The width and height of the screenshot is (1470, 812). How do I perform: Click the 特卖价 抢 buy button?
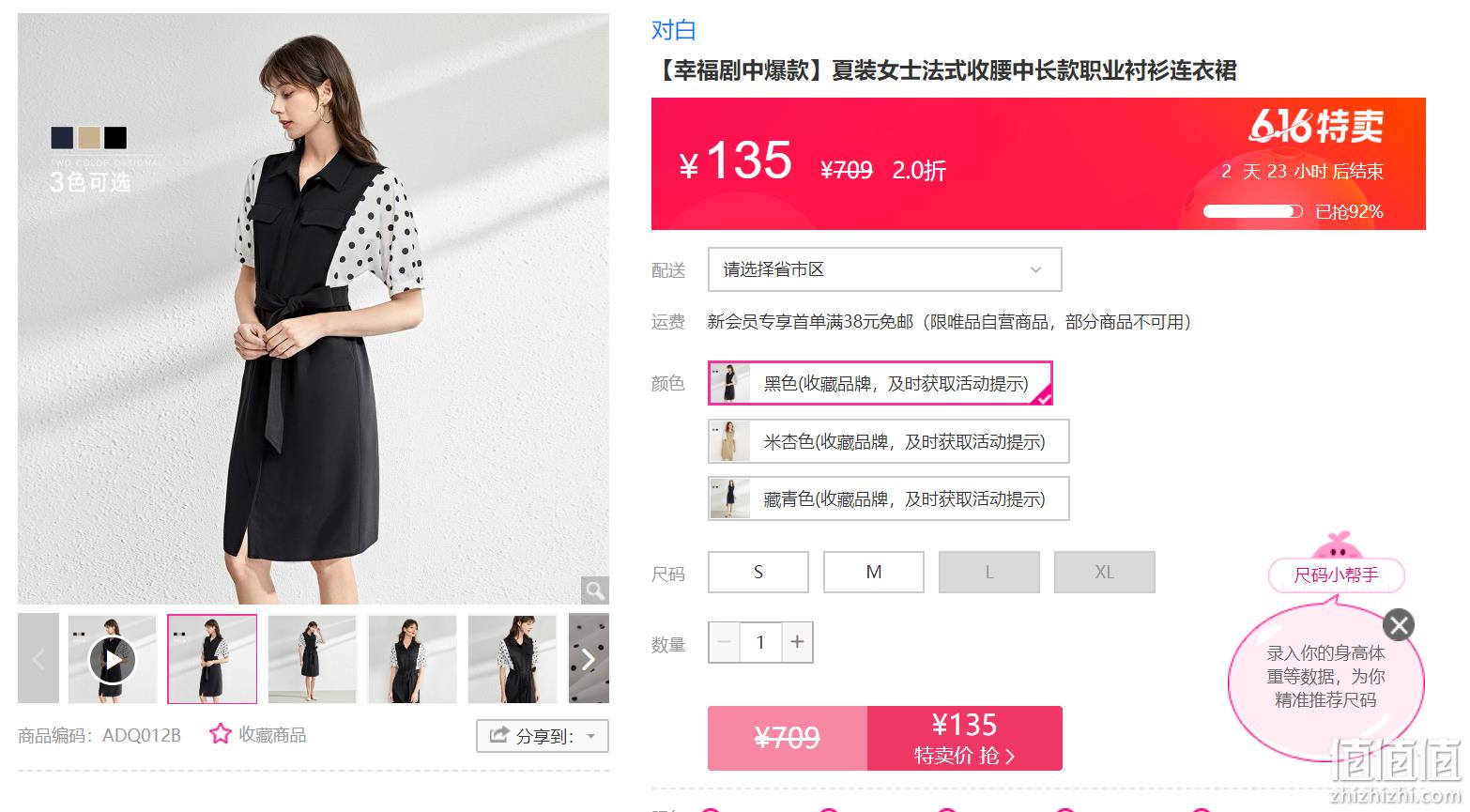(x=965, y=738)
